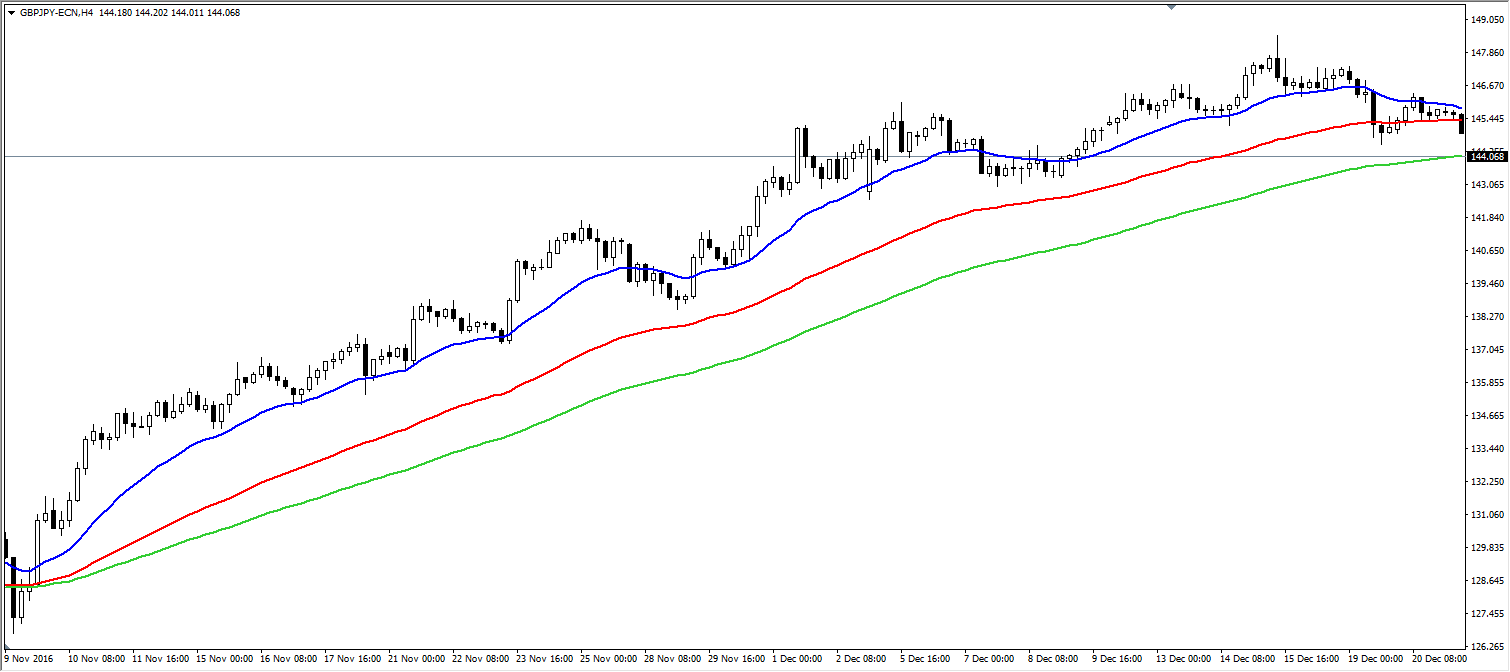Select the green moving average line

(x=560, y=411)
